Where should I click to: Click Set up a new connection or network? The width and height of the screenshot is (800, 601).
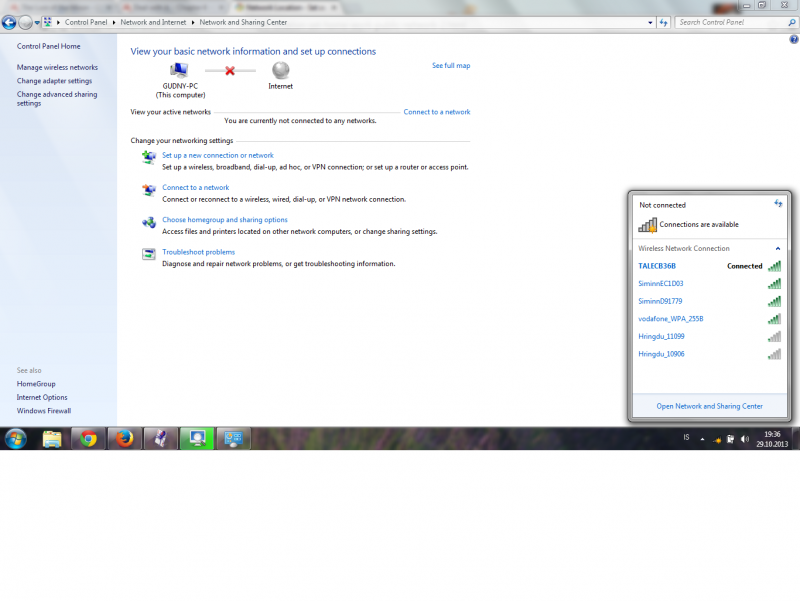coord(217,156)
